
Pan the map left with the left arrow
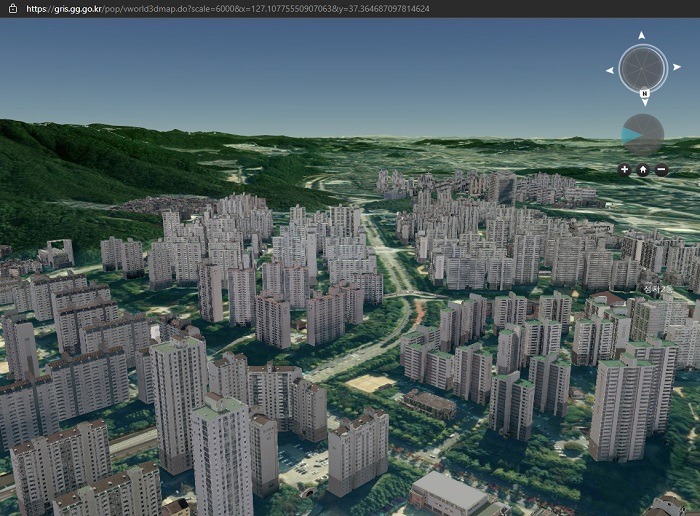coord(609,70)
